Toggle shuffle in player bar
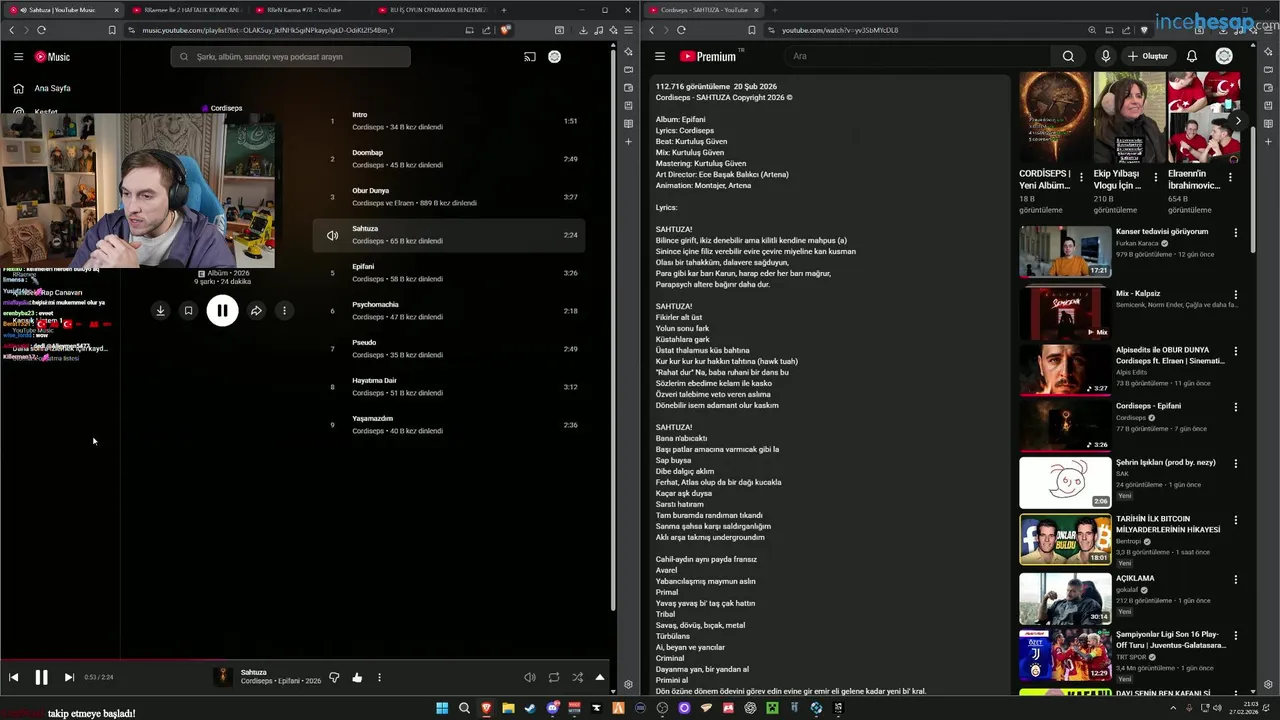1280x720 pixels. coord(577,677)
